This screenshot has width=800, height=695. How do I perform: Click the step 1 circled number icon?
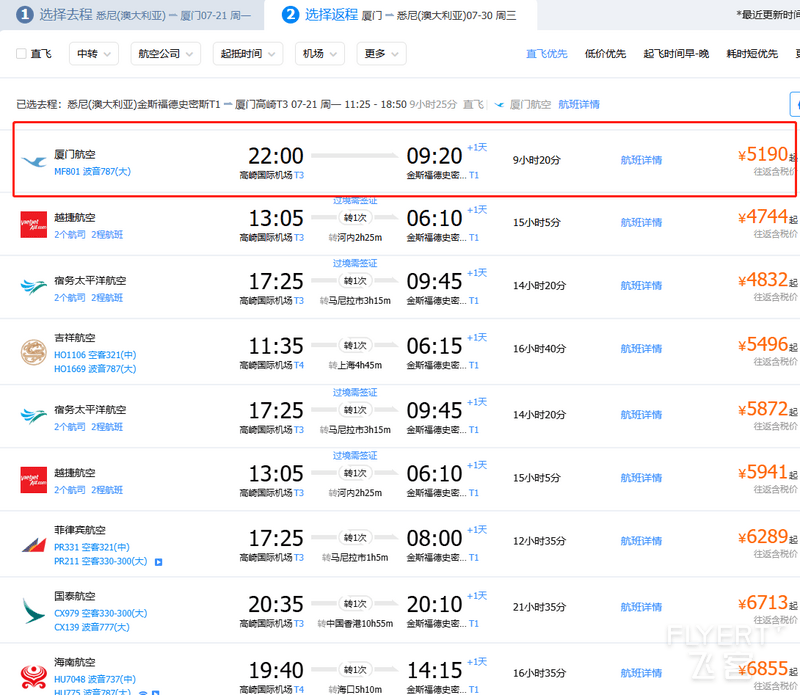click(24, 15)
